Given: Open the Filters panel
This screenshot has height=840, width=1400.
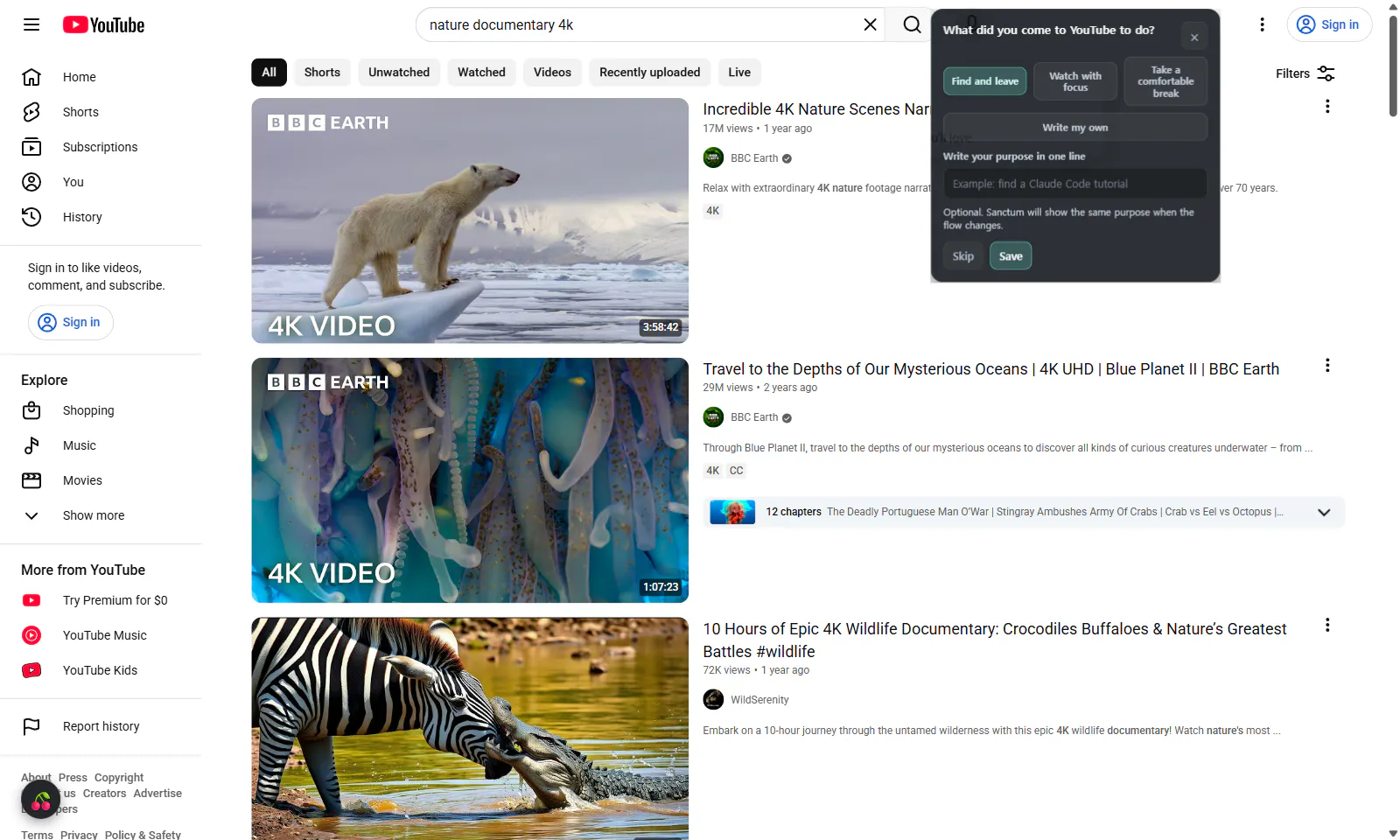Looking at the screenshot, I should click(x=1305, y=73).
